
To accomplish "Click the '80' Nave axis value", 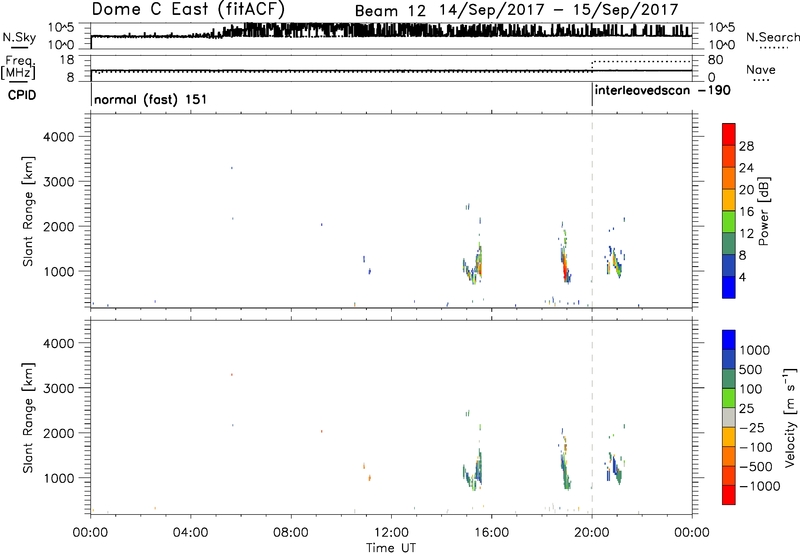I will tap(716, 60).
